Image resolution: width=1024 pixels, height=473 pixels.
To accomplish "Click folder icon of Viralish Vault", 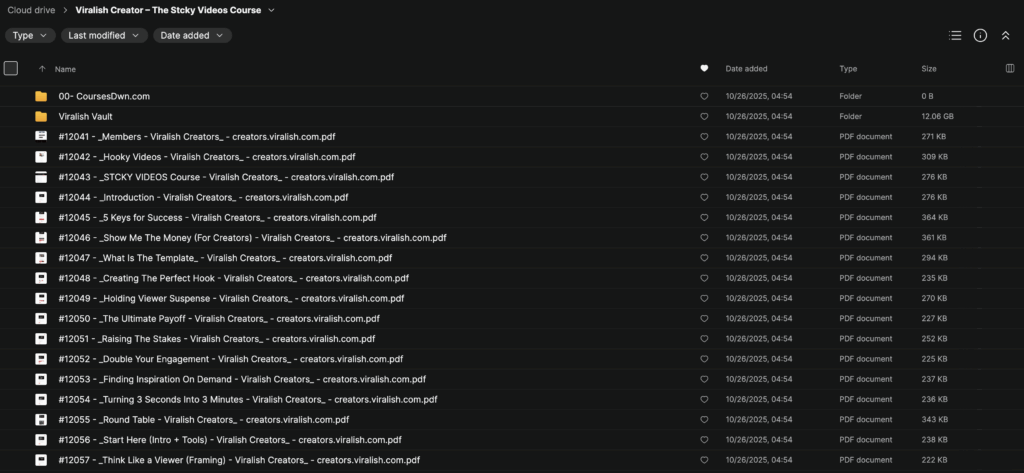I will (x=41, y=116).
